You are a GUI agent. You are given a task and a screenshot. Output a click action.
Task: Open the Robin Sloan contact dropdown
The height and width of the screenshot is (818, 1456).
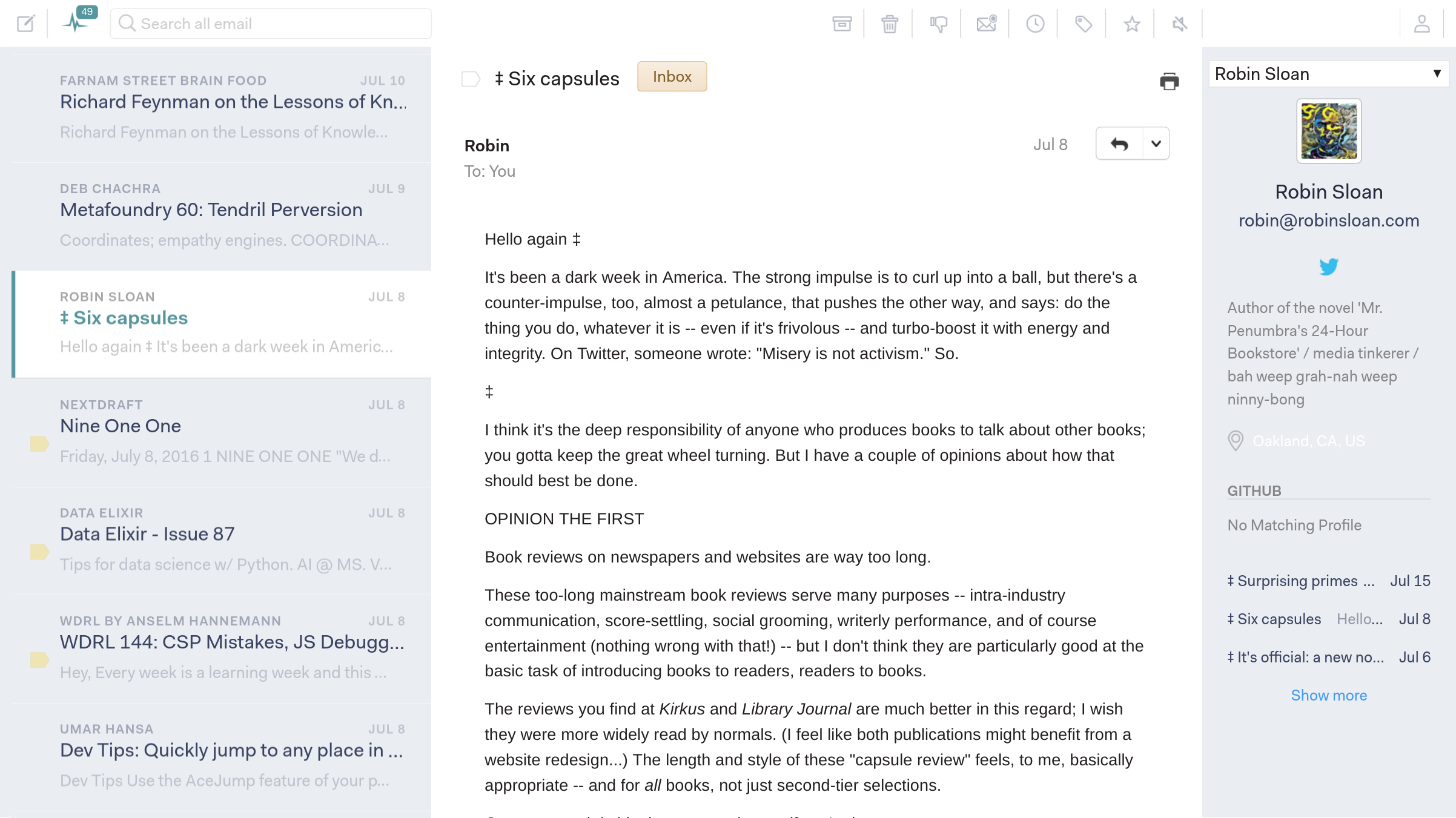click(1328, 74)
